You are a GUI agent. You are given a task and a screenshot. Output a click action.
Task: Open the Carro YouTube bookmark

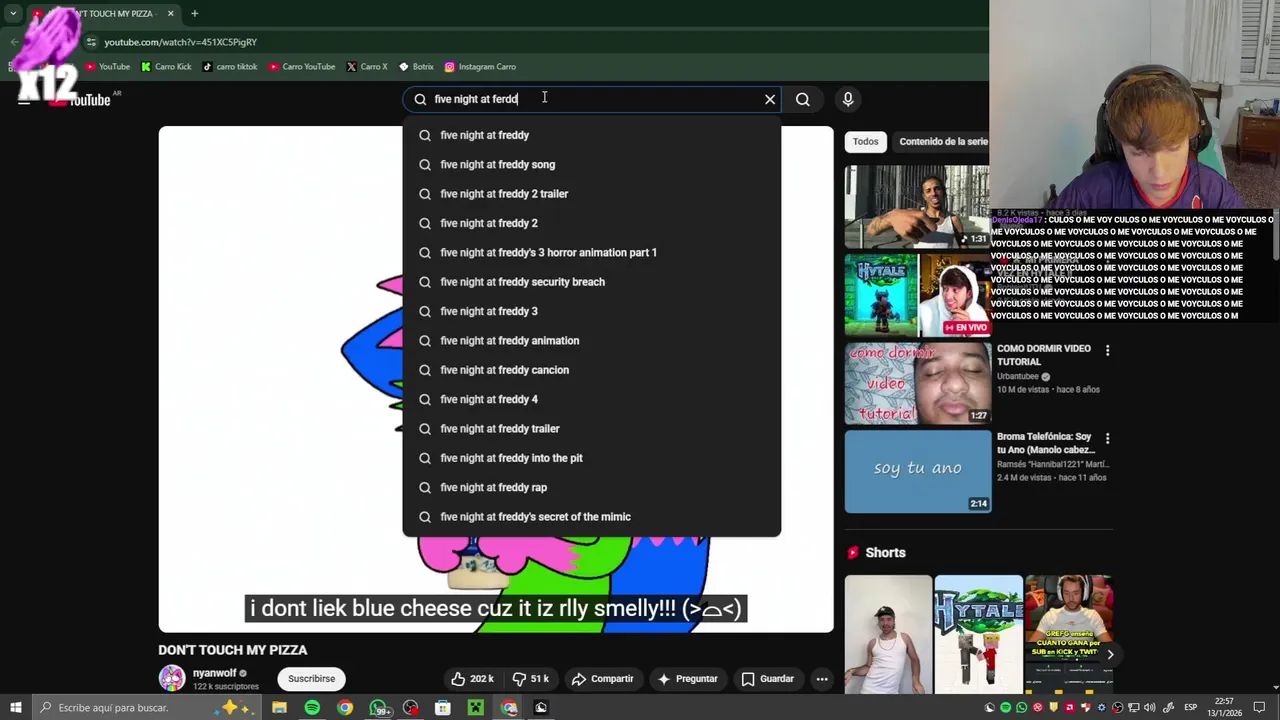(x=302, y=67)
